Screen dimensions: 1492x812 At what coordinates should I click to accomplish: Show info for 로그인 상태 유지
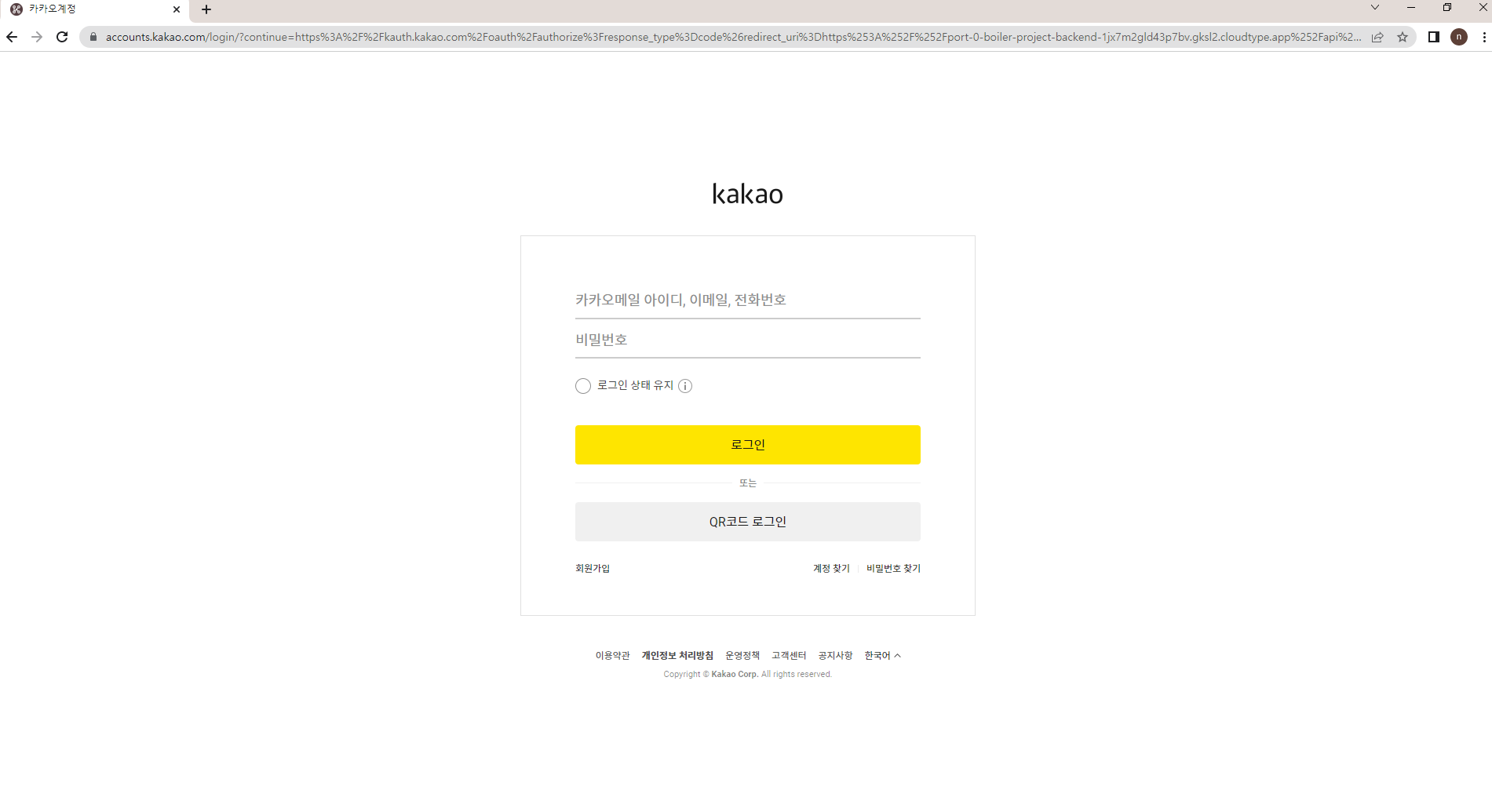[x=685, y=385]
